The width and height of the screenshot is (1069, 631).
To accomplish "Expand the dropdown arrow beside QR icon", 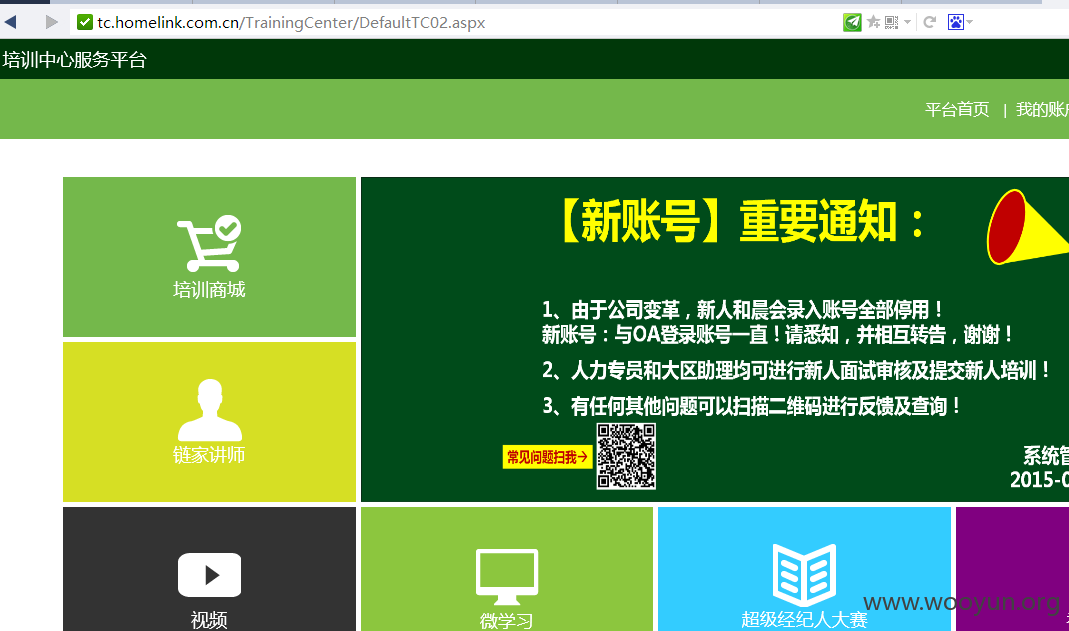I will (907, 22).
